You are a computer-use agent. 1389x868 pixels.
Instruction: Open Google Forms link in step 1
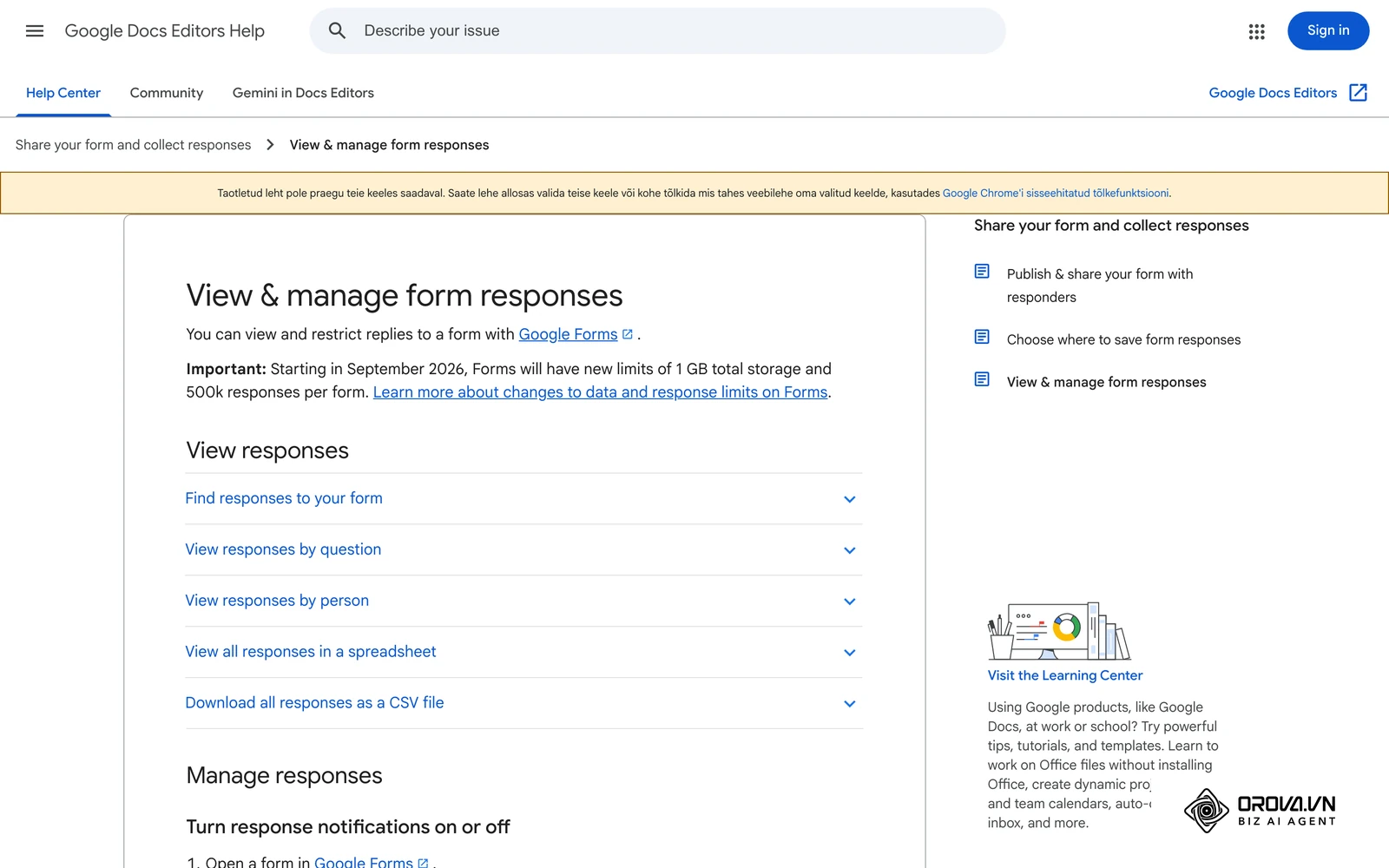click(x=363, y=862)
